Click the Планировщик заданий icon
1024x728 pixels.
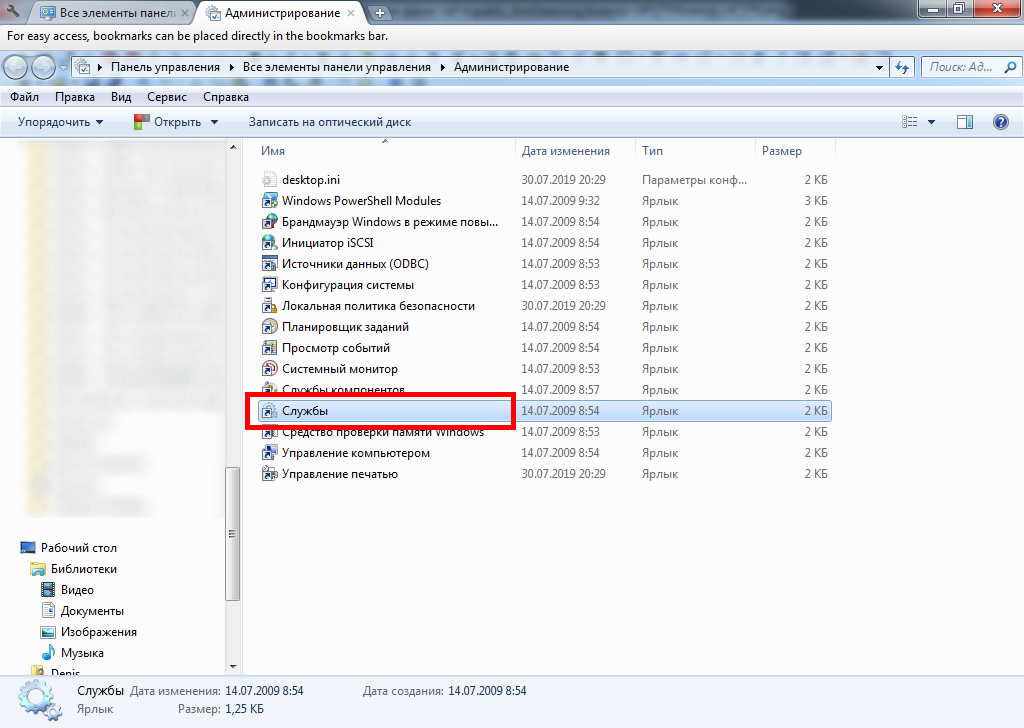click(x=268, y=327)
